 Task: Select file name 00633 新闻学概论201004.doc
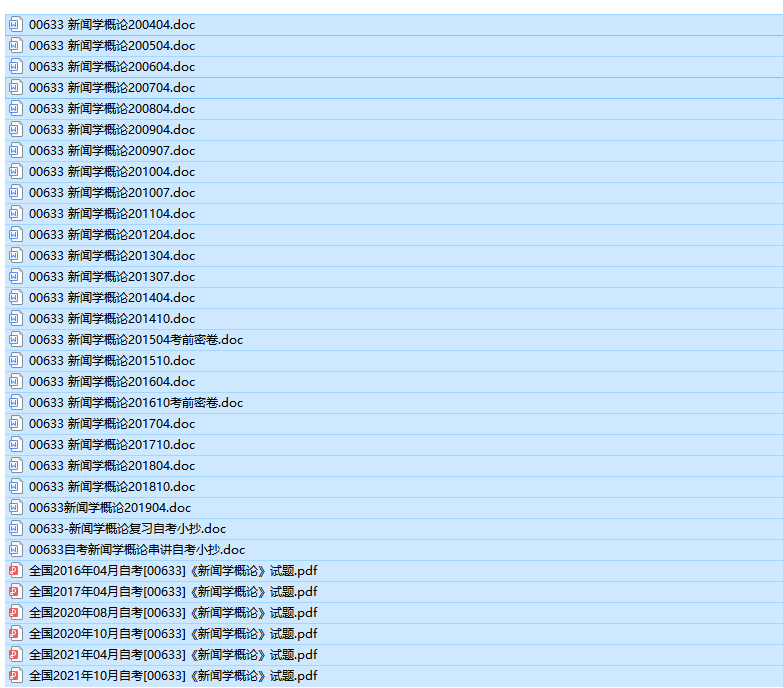(112, 171)
